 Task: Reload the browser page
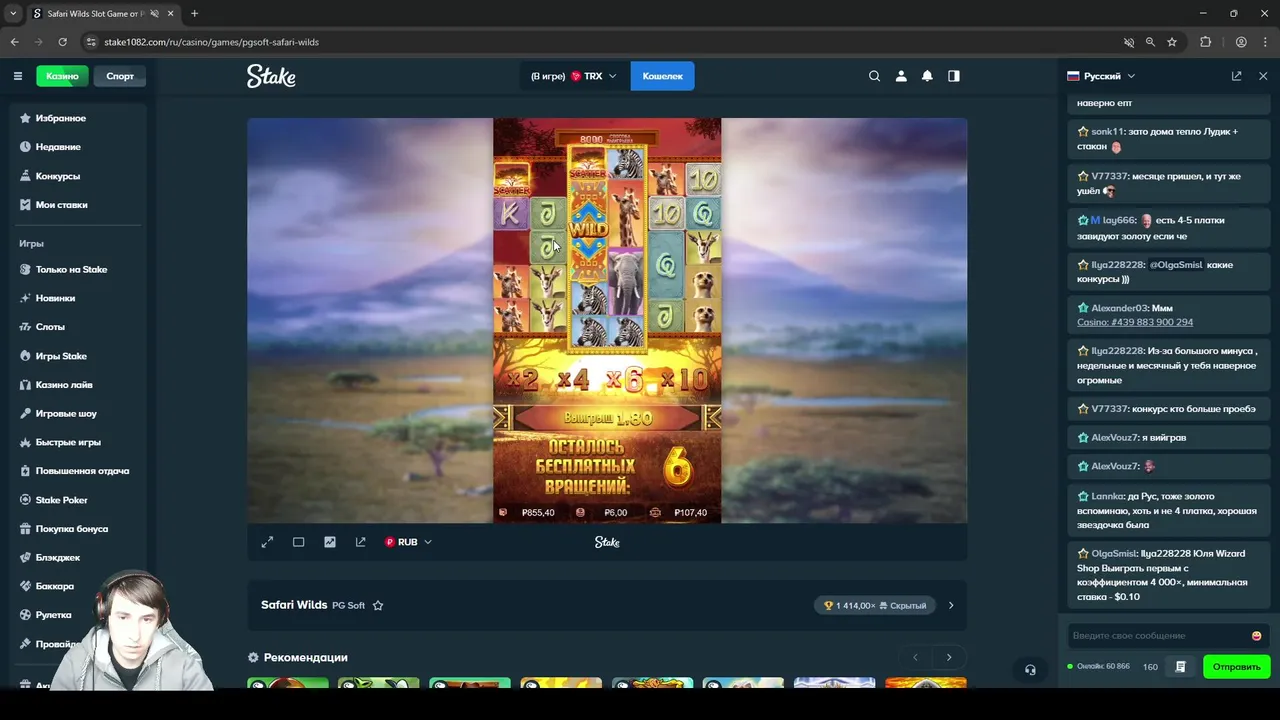[x=62, y=42]
